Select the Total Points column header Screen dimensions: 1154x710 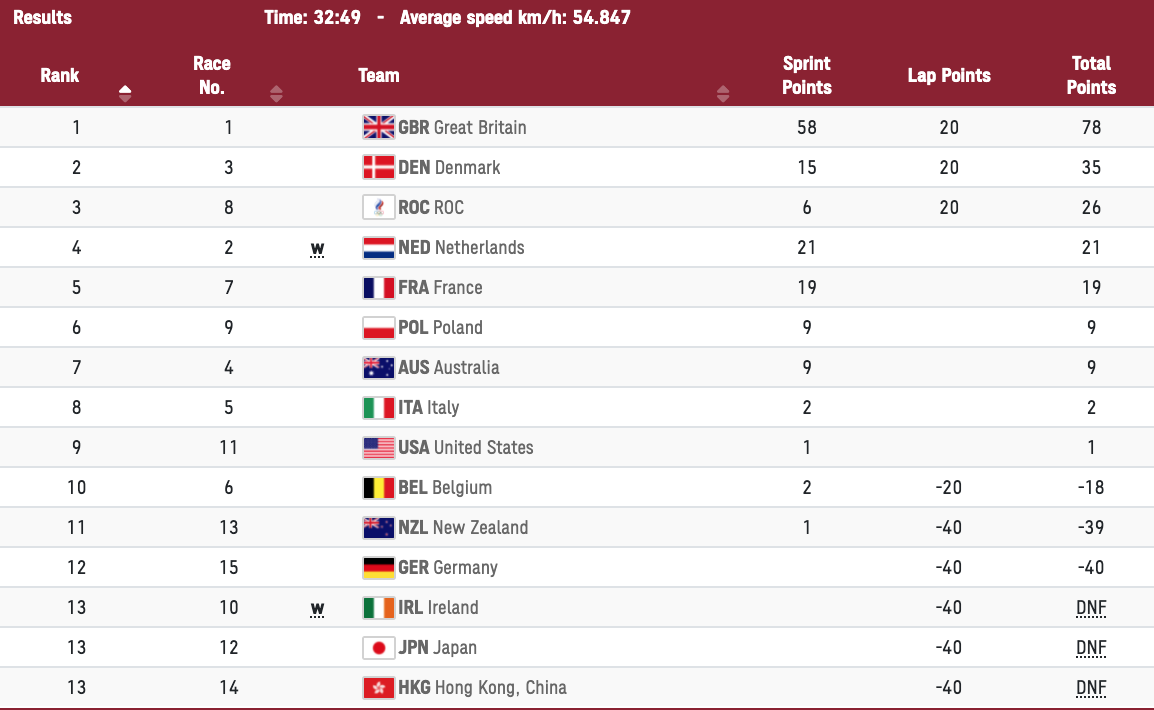point(1091,75)
